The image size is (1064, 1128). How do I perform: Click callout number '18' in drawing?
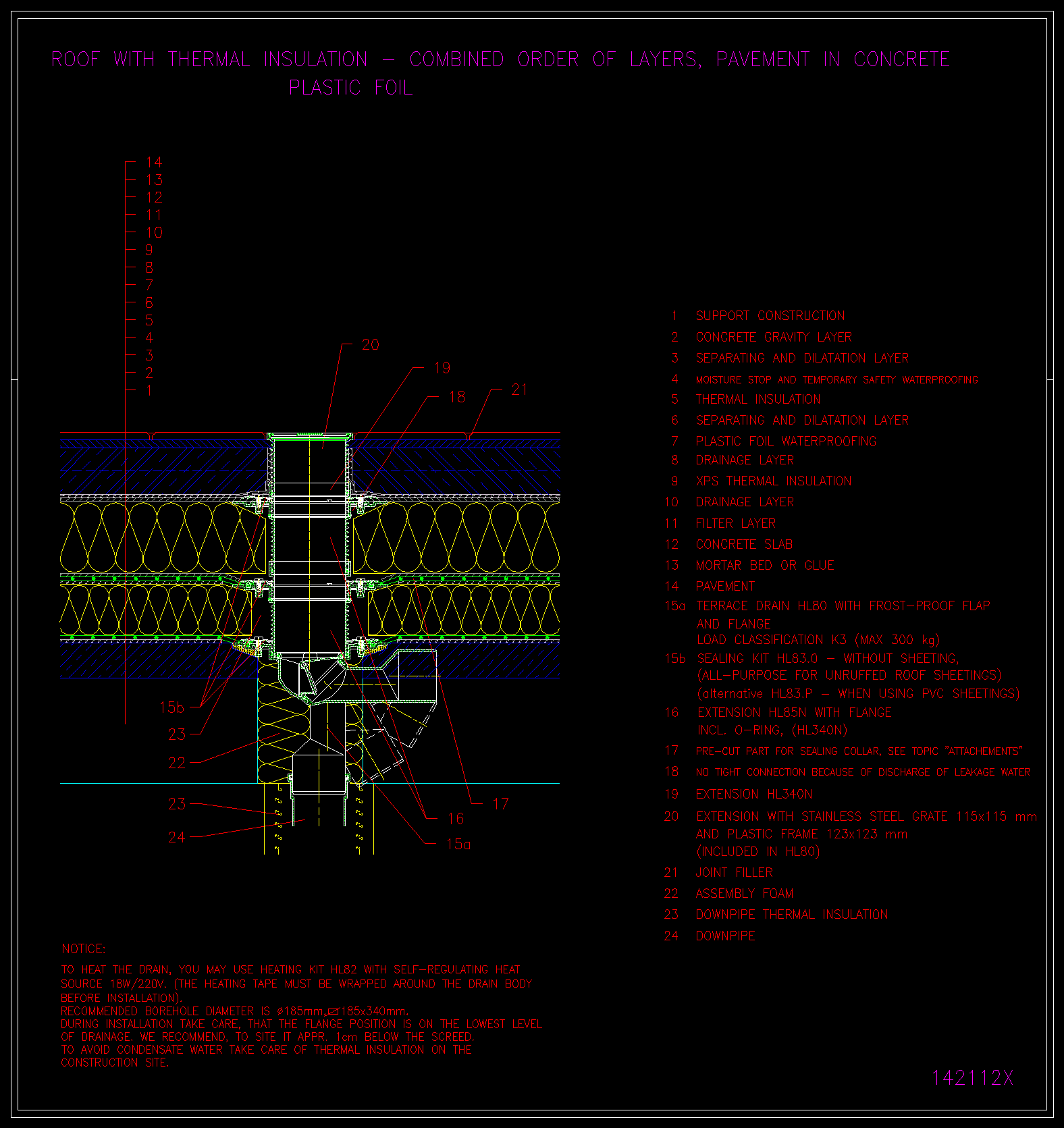click(457, 398)
